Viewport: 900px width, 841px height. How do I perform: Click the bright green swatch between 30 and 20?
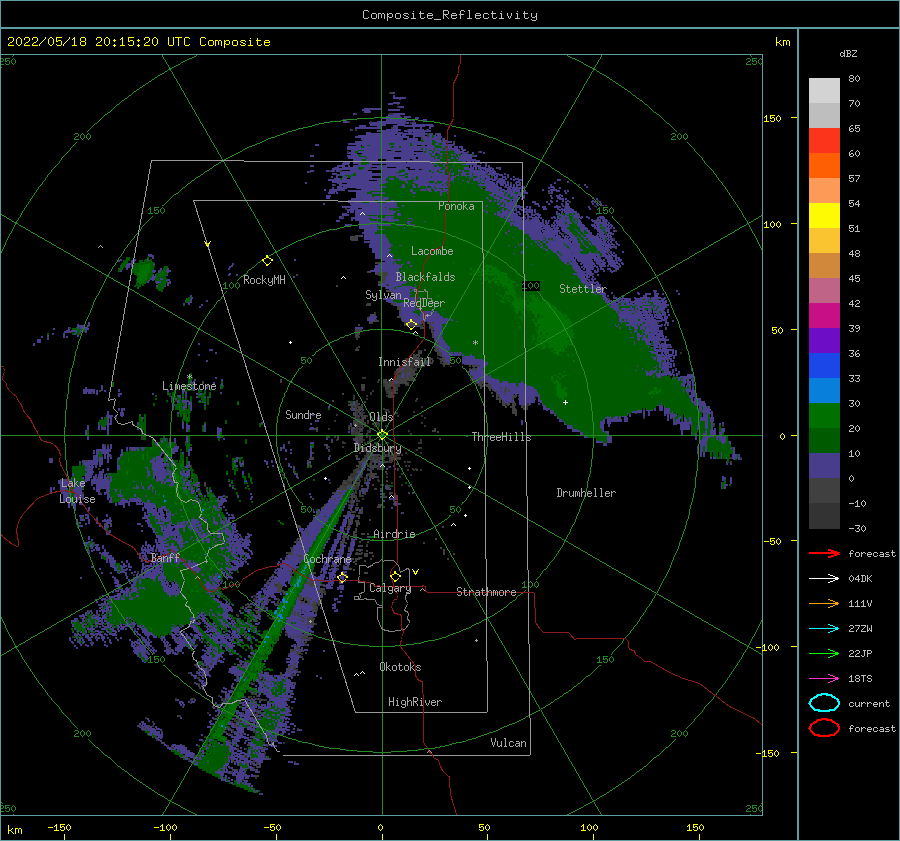click(824, 415)
